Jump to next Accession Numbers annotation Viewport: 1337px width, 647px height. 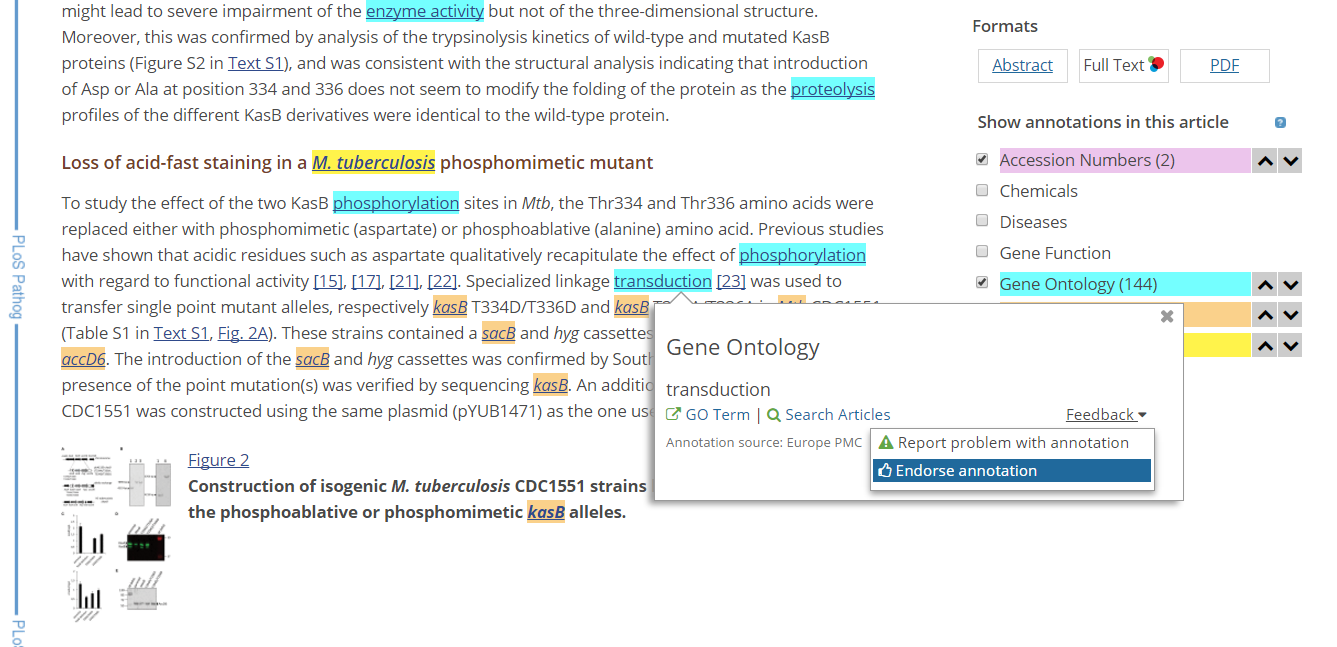[1290, 161]
